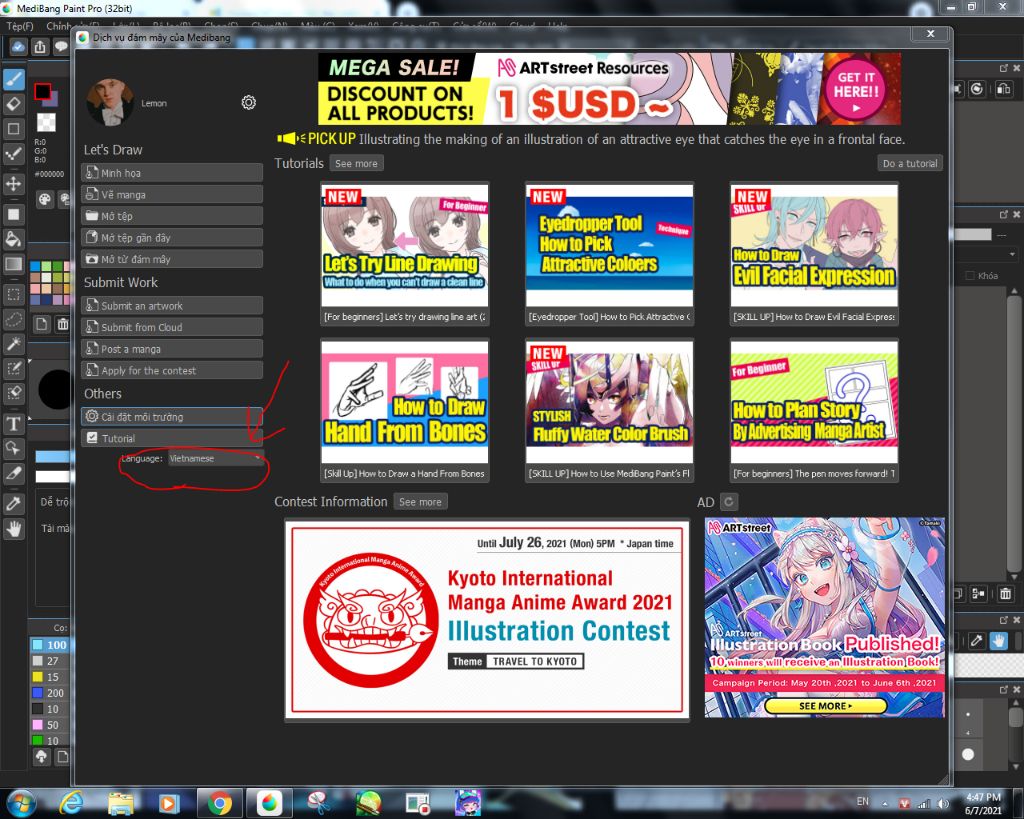
Task: Activate the Move tool
Action: [x=14, y=184]
